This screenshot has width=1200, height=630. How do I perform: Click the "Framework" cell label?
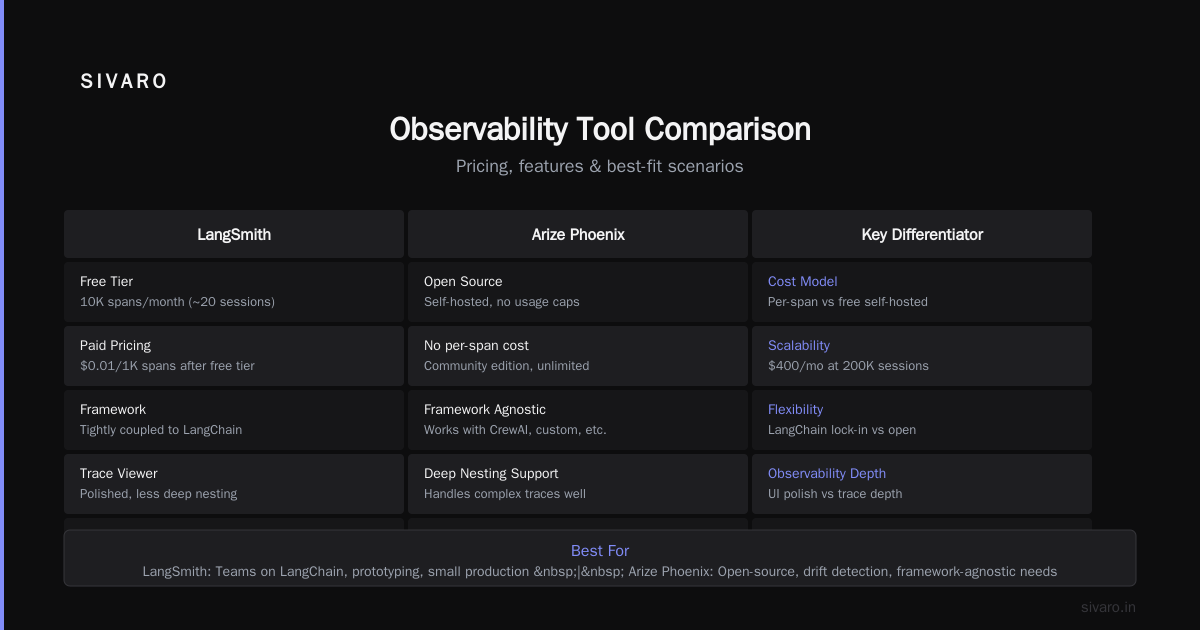tap(113, 410)
